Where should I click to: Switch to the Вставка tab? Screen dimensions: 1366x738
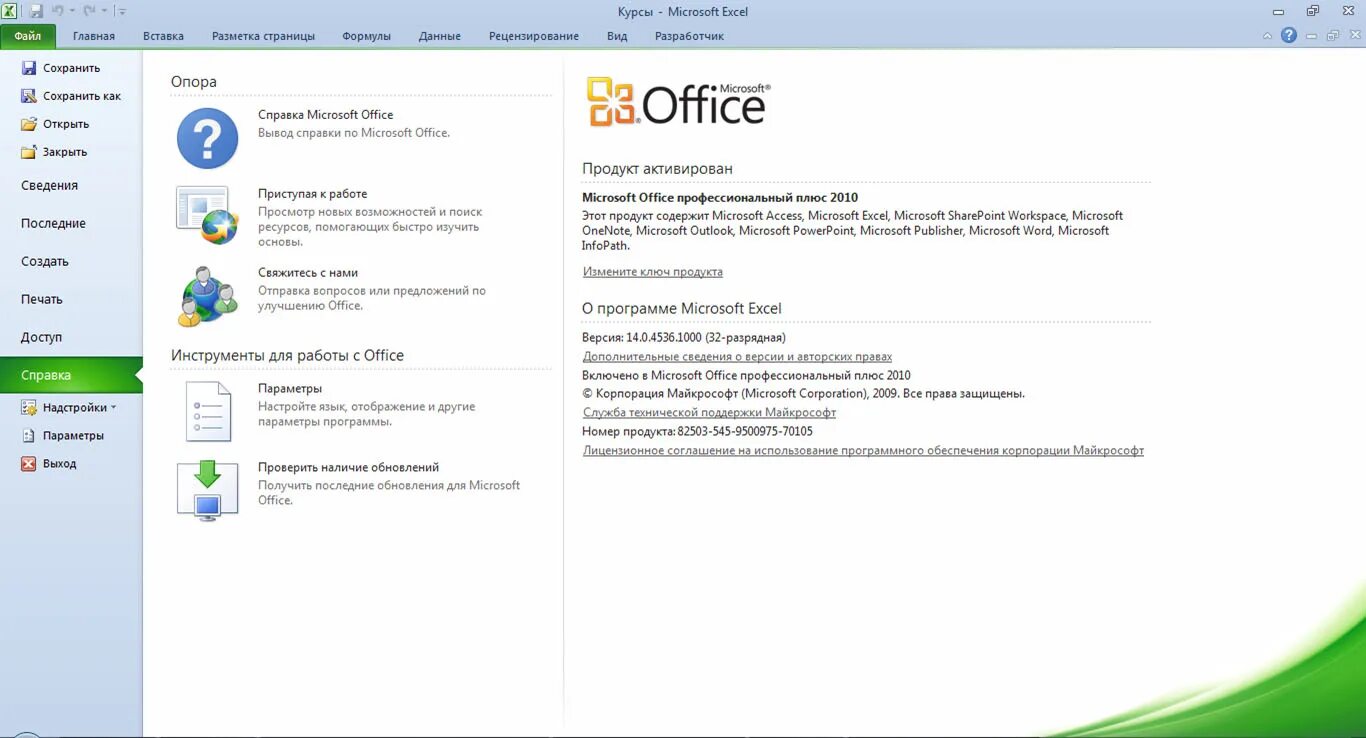[x=163, y=36]
